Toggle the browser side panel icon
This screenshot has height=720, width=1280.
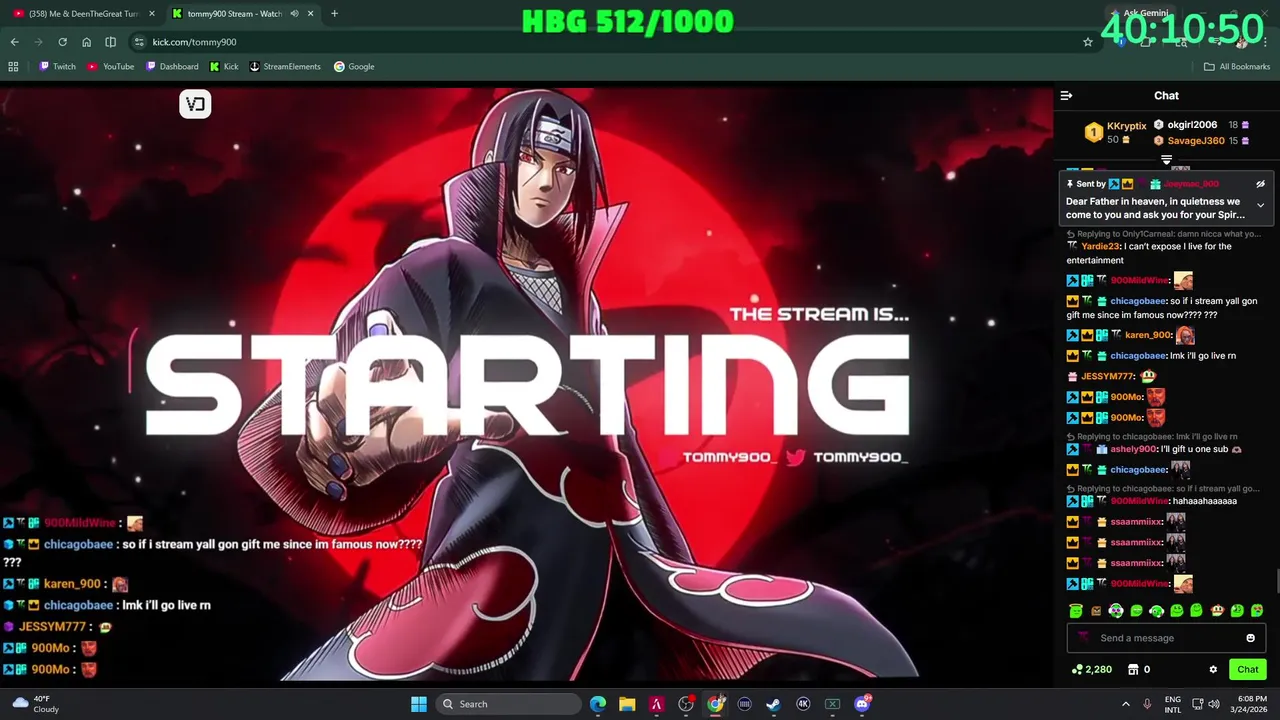coord(110,42)
